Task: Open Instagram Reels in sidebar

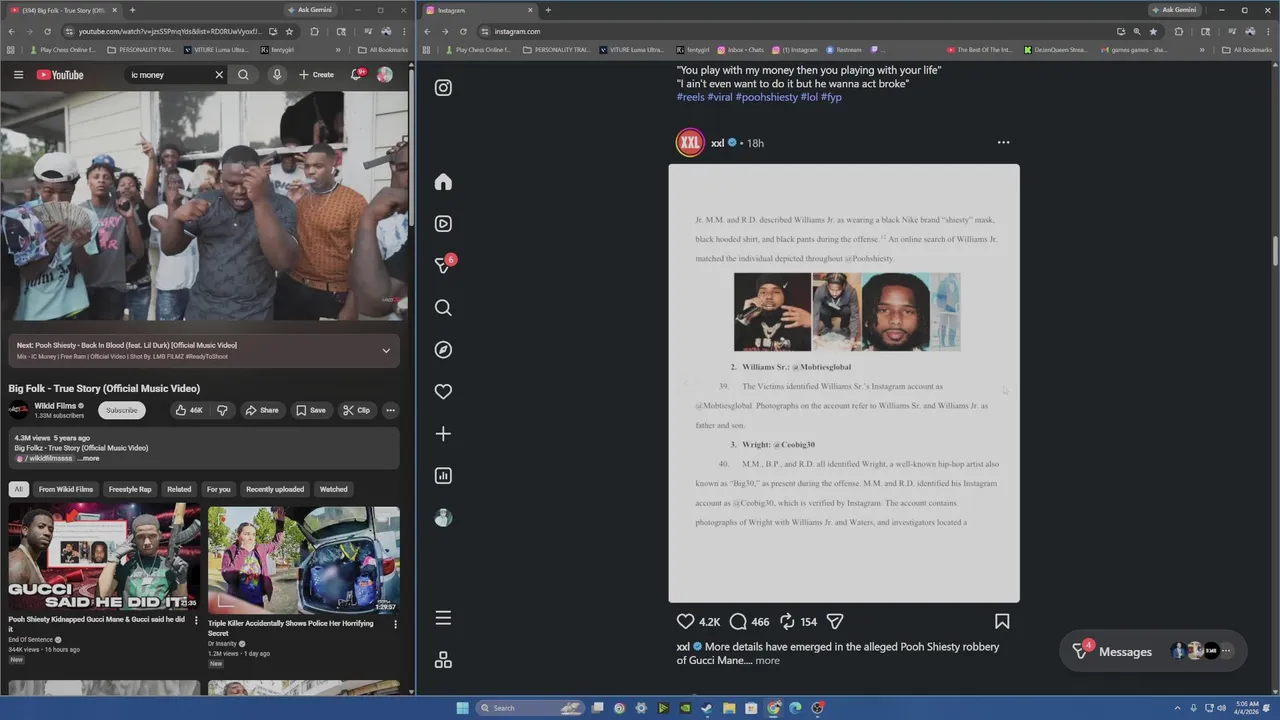Action: (443, 224)
